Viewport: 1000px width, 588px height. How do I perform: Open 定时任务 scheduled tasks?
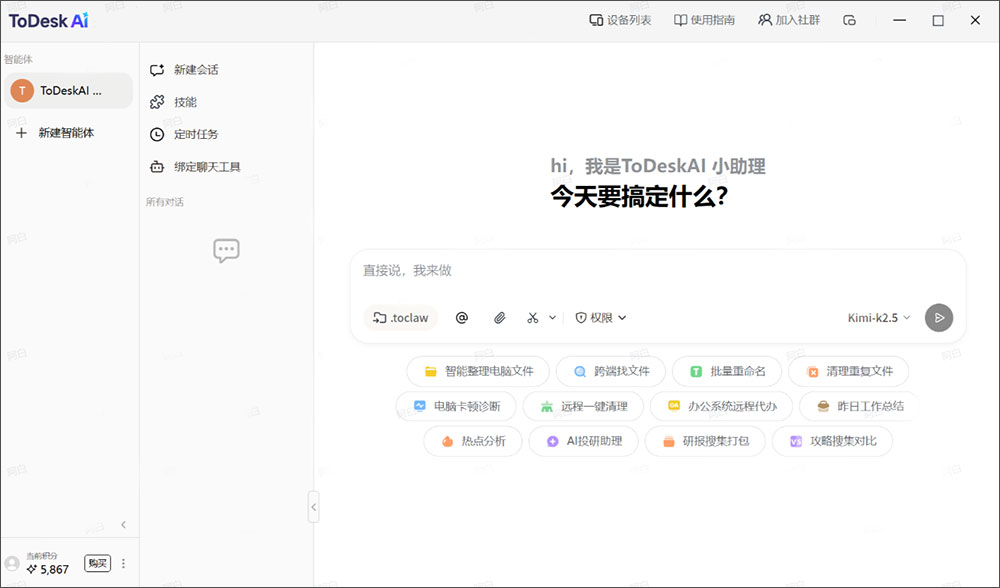tap(184, 135)
